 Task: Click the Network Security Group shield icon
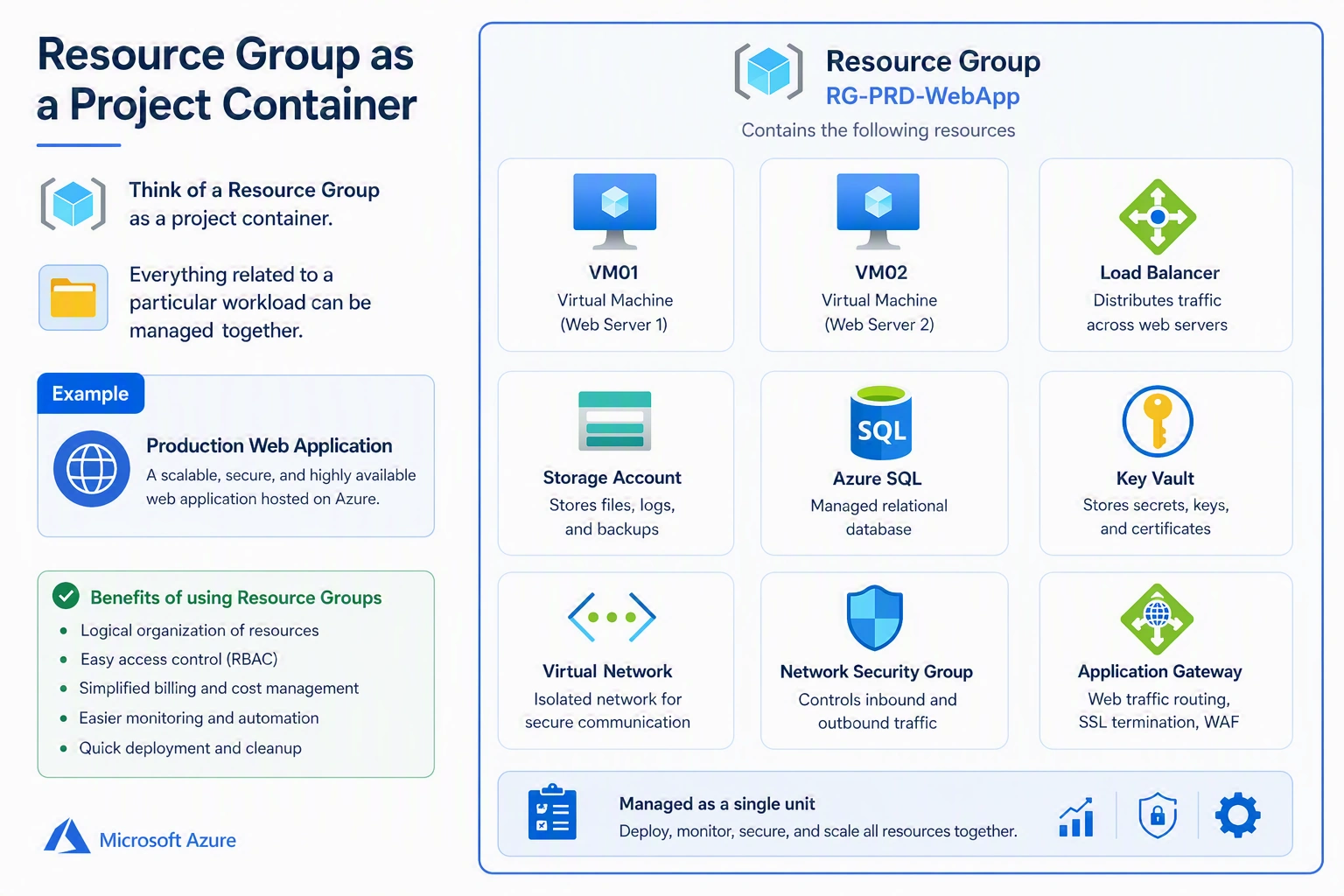(x=875, y=618)
